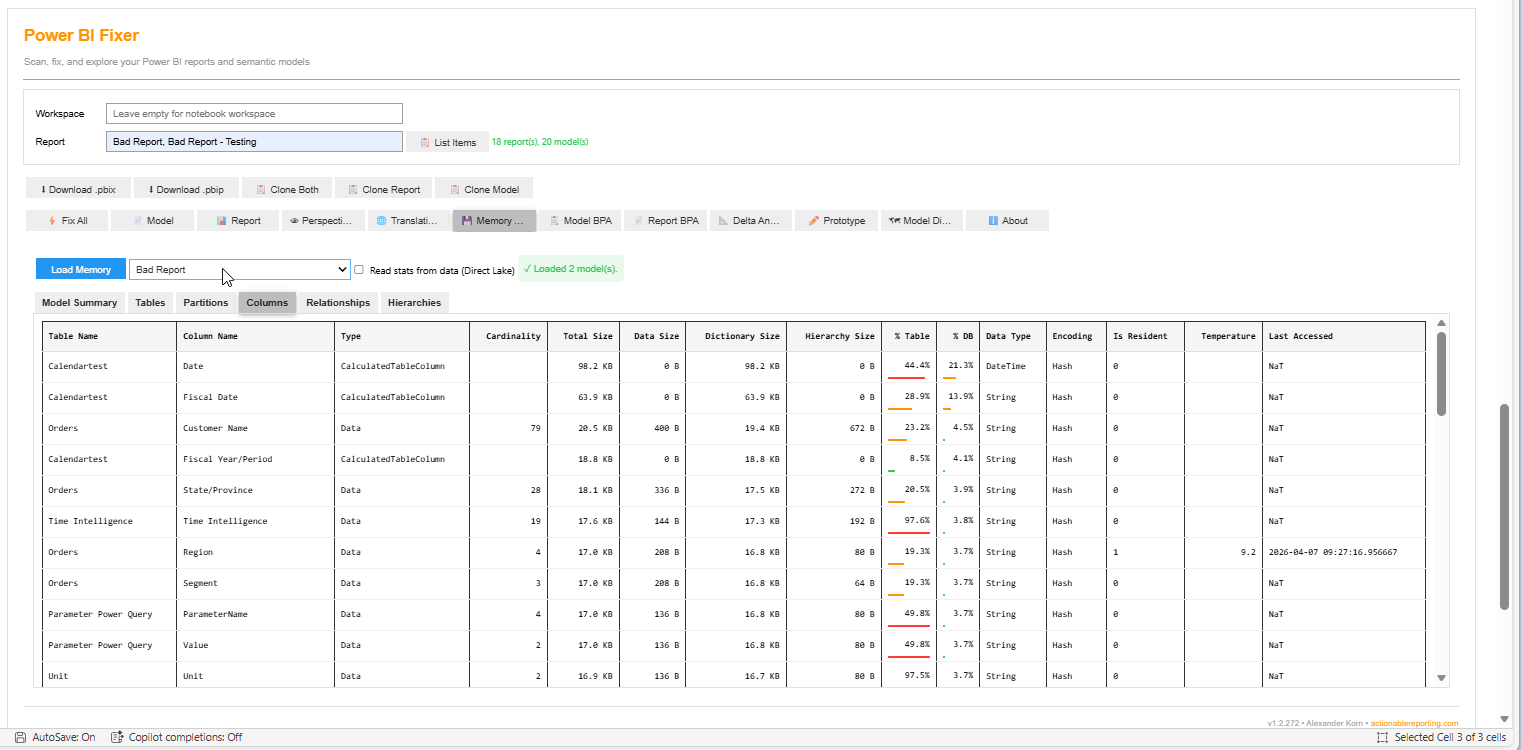This screenshot has width=1521, height=750.
Task: Run the Model BPA scanner
Action: pos(580,220)
